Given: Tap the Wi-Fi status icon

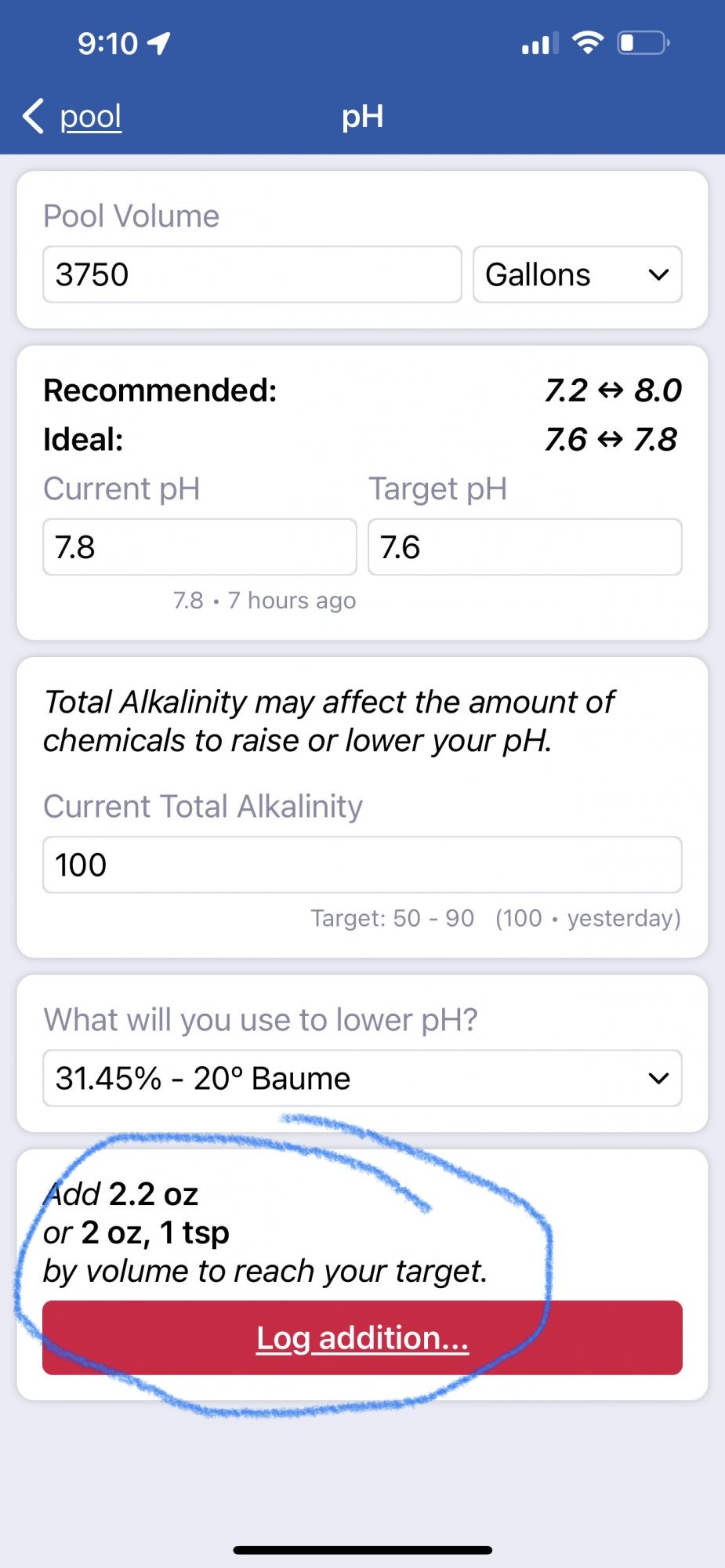Looking at the screenshot, I should [x=588, y=42].
